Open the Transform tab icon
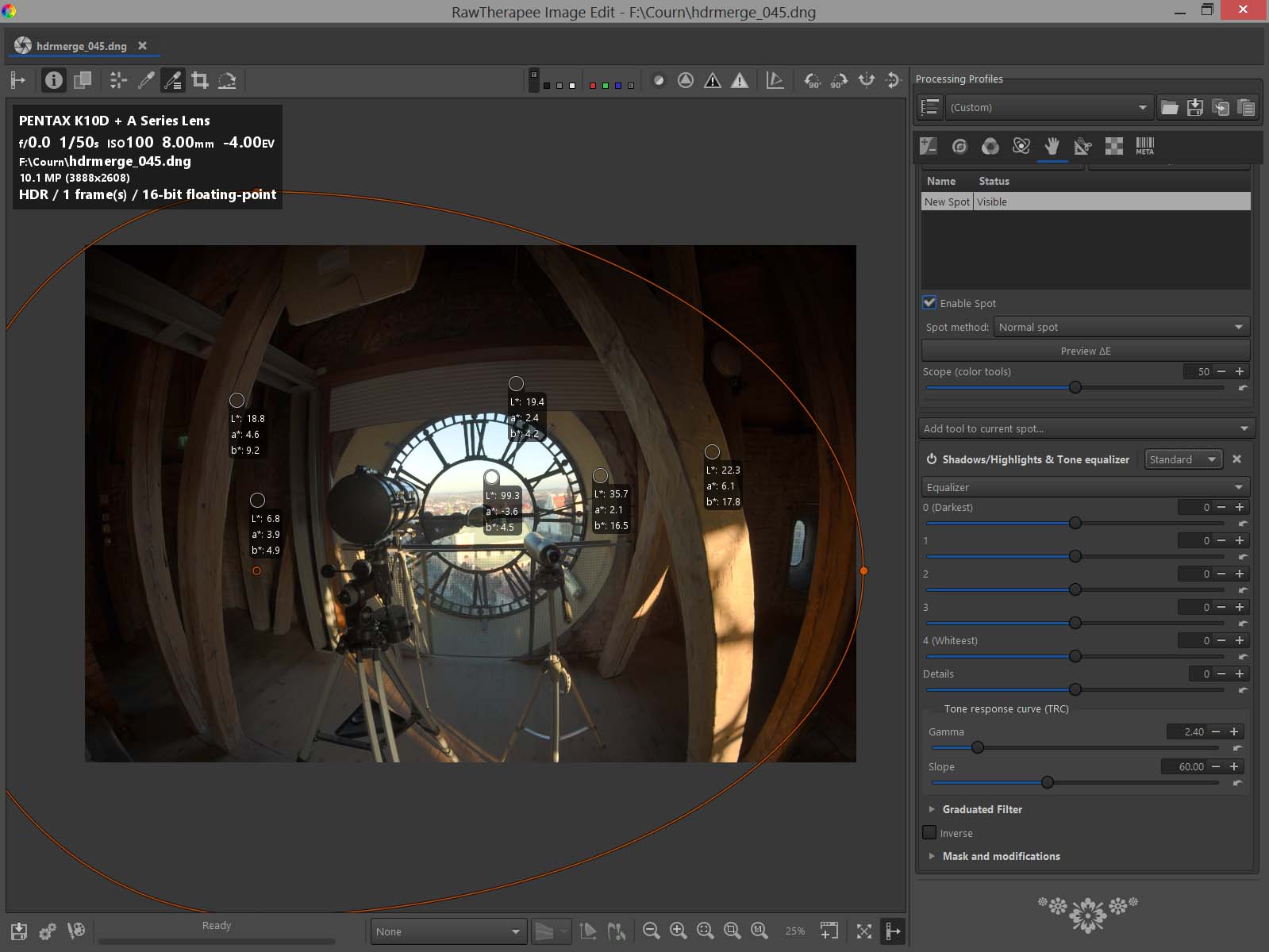1269x952 pixels. pyautogui.click(x=1082, y=146)
